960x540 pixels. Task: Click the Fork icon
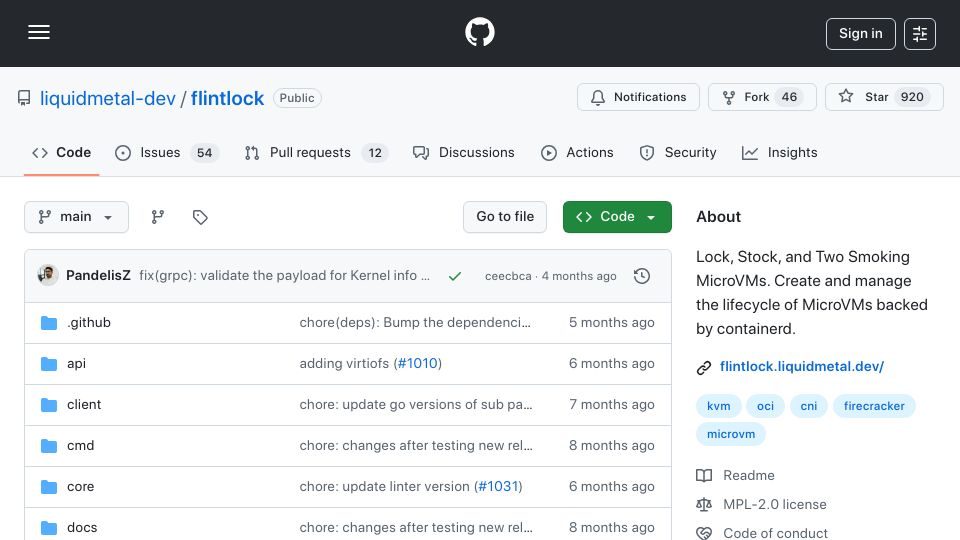click(x=729, y=97)
